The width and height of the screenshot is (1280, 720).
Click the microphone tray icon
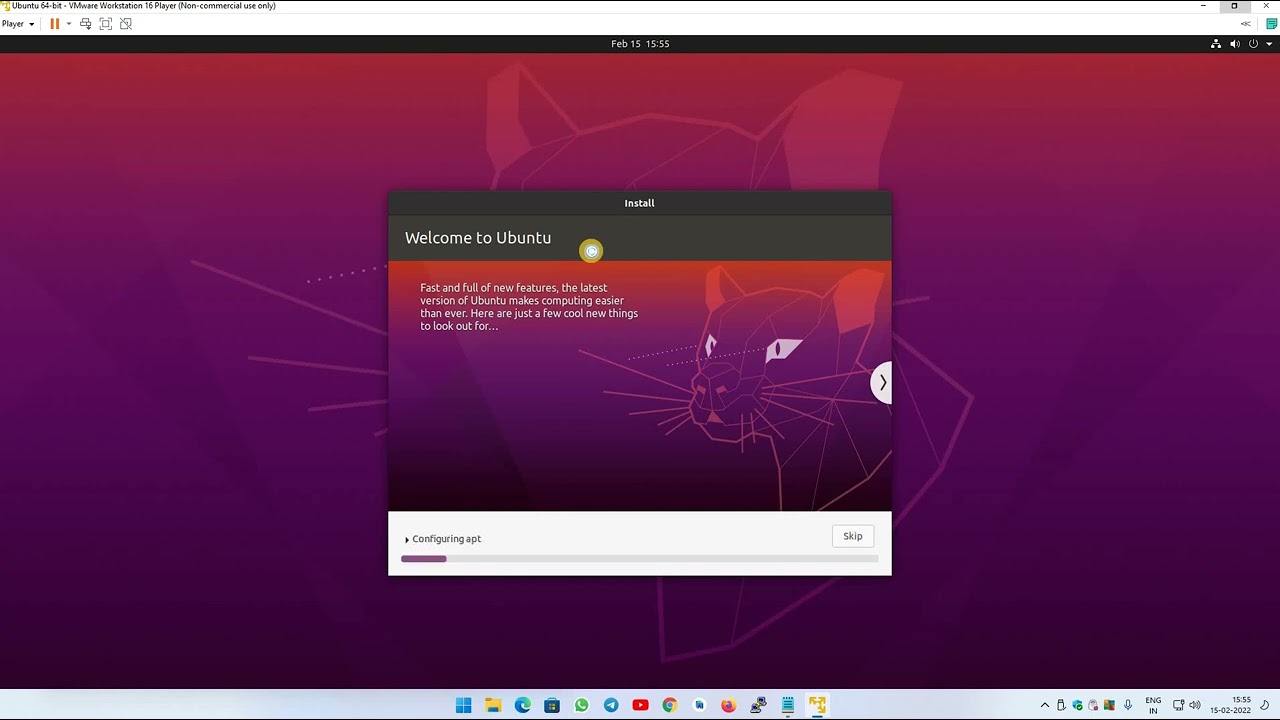pos(1128,705)
